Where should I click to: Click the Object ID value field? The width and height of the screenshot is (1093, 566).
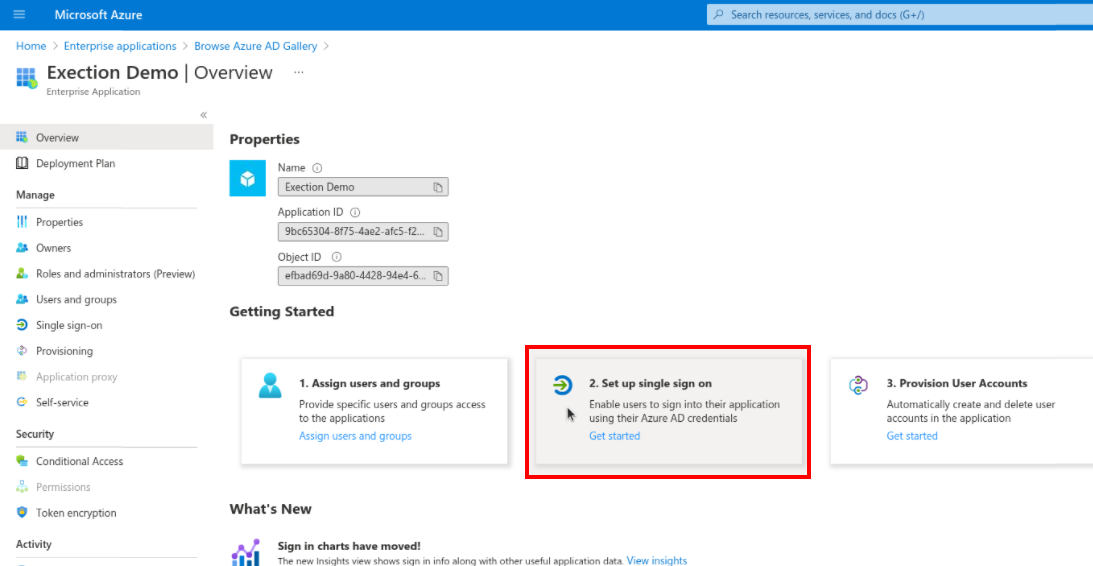(363, 276)
